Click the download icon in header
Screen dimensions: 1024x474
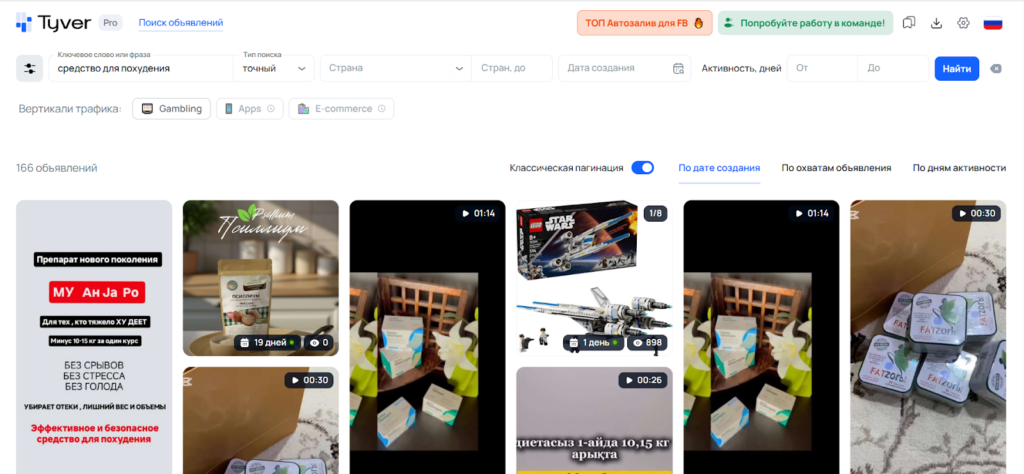point(936,23)
